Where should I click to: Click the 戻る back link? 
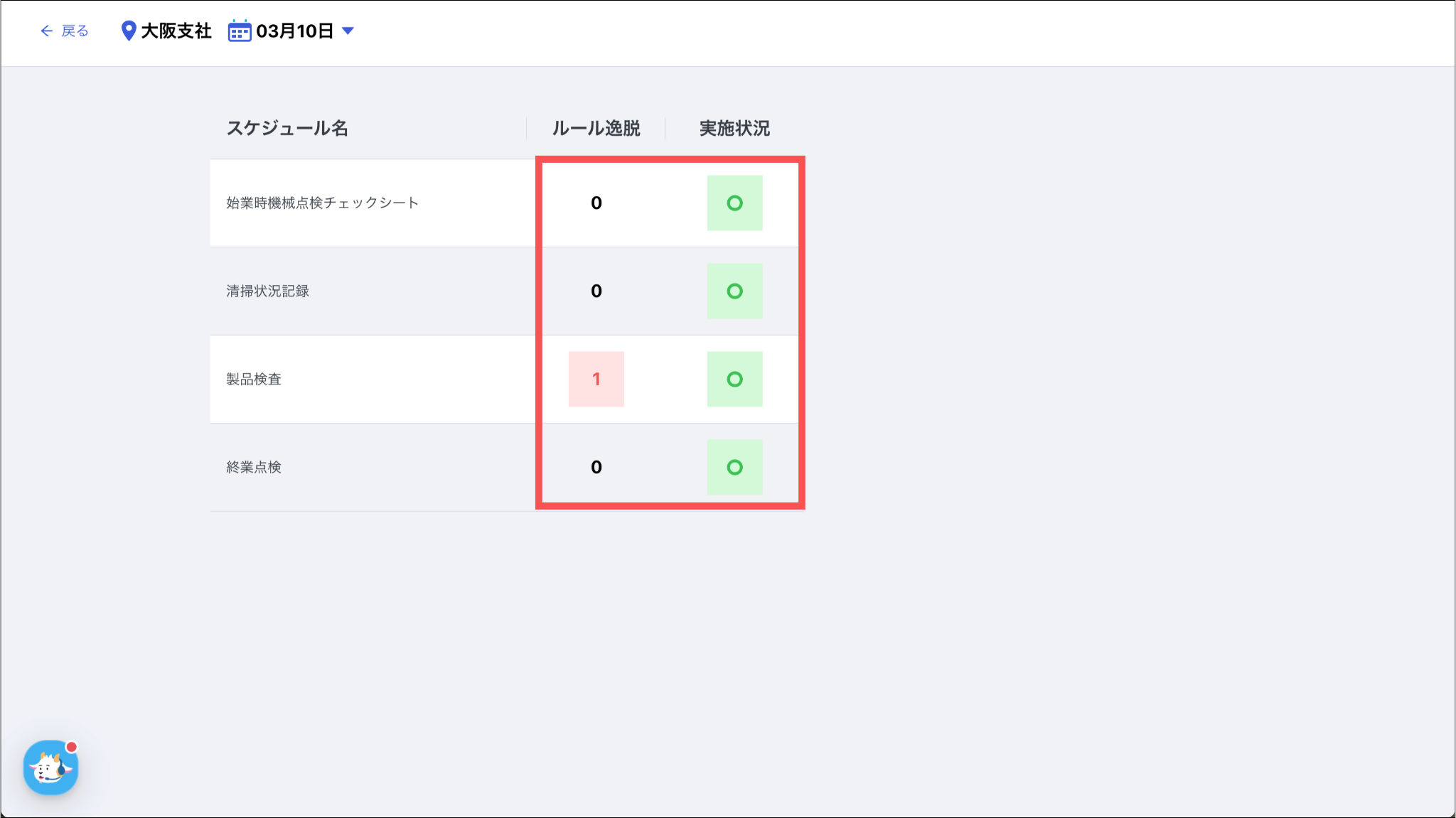(75, 31)
